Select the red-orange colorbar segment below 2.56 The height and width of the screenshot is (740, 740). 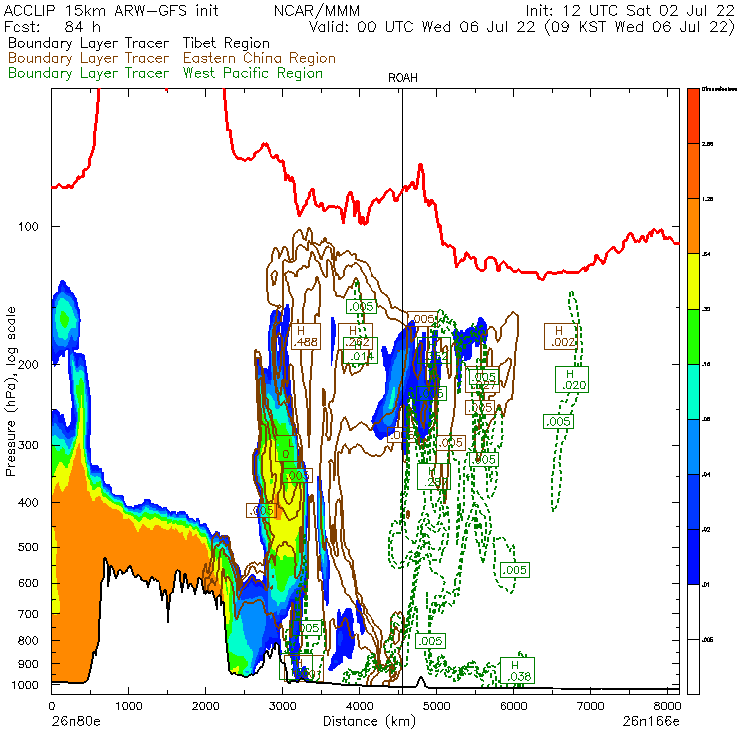693,171
